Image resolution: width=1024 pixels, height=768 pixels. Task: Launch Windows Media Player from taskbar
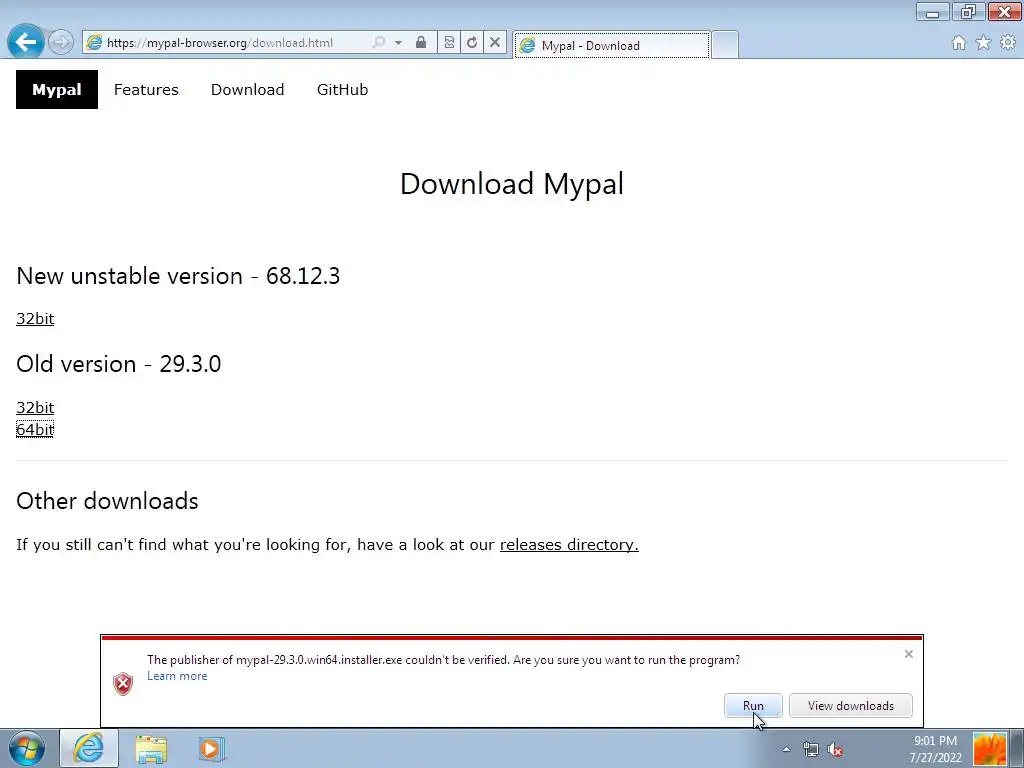212,748
